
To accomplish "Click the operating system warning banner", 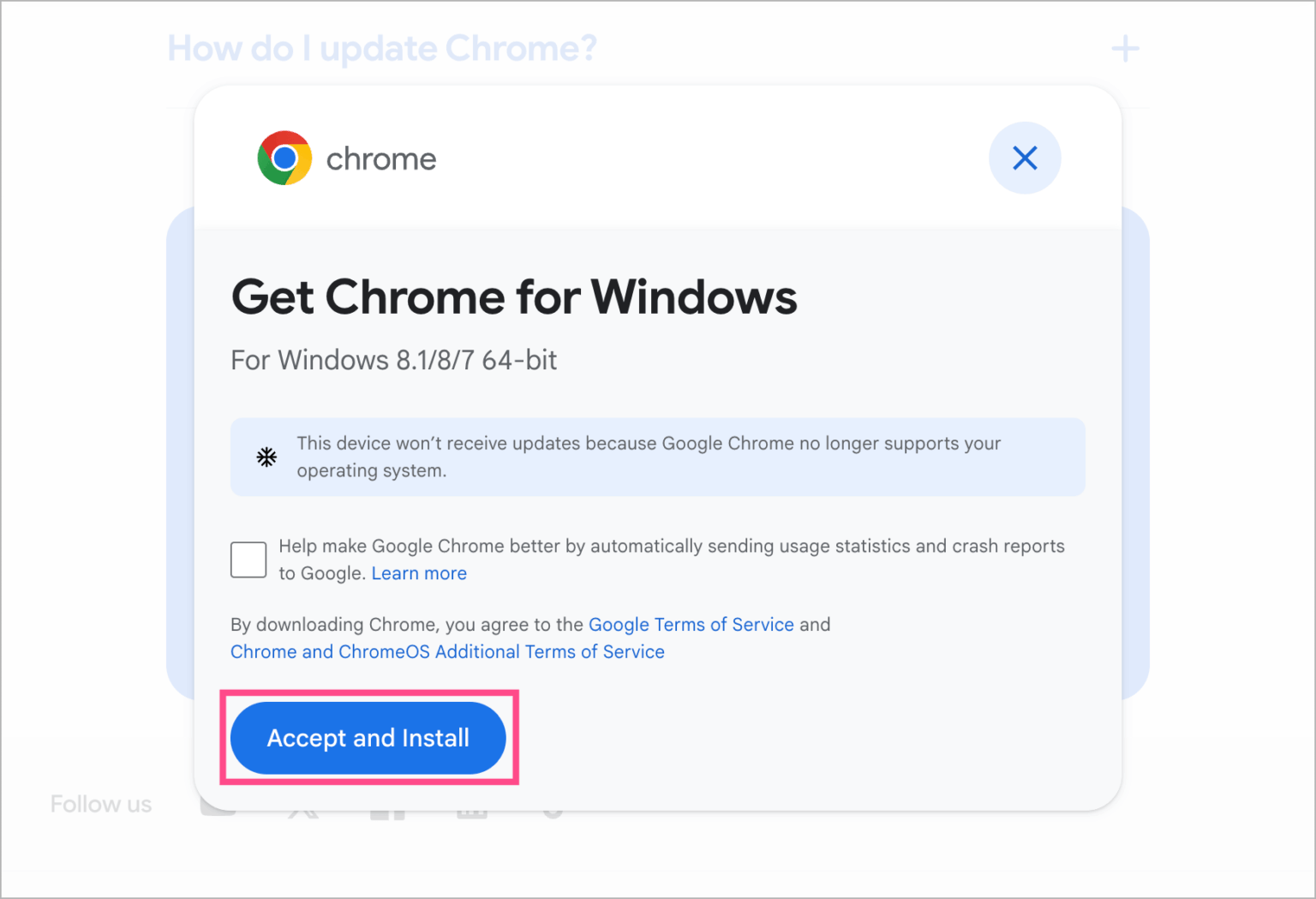I will (x=657, y=457).
